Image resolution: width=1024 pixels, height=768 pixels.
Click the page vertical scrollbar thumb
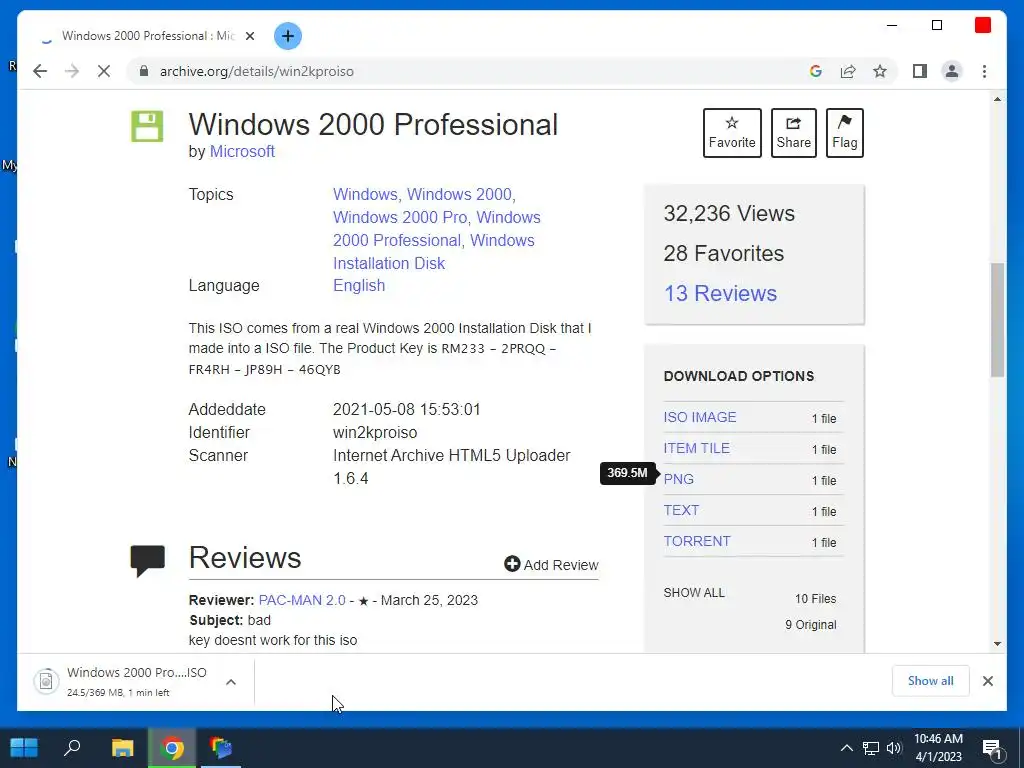click(997, 320)
